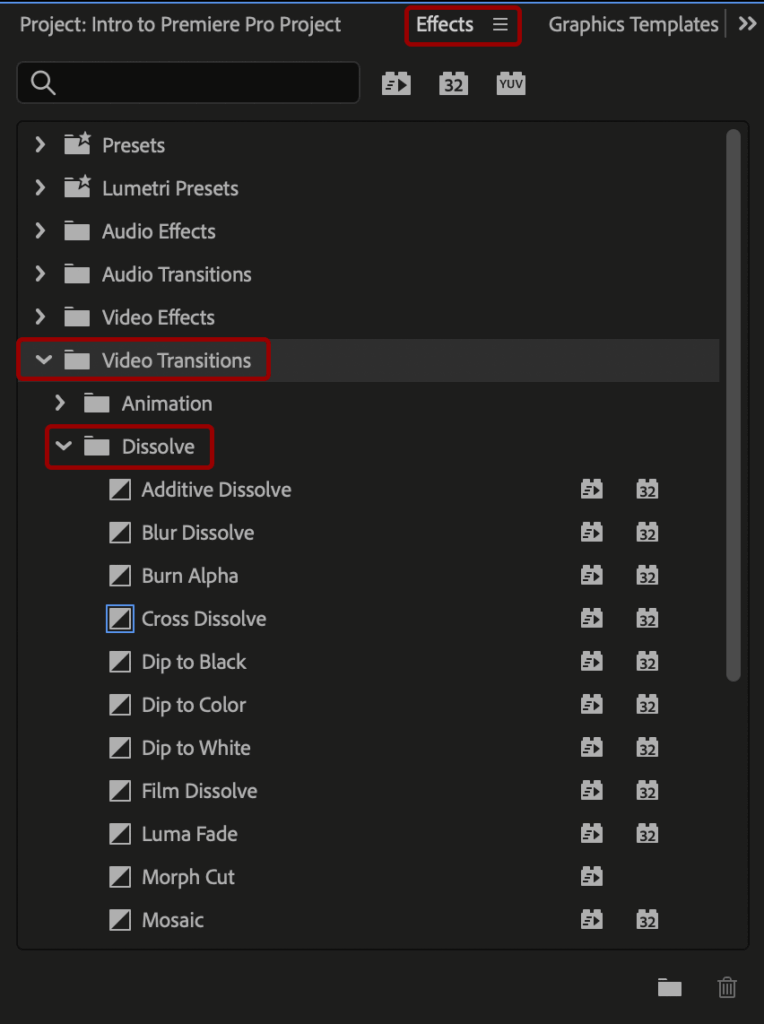Click the Additive Dissolve transition icon
The width and height of the screenshot is (764, 1024).
119,489
